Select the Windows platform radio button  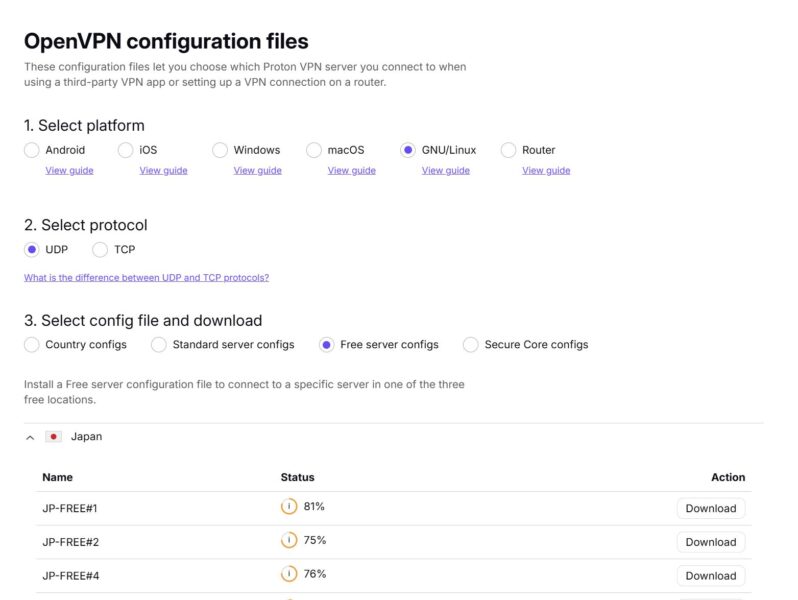tap(220, 150)
